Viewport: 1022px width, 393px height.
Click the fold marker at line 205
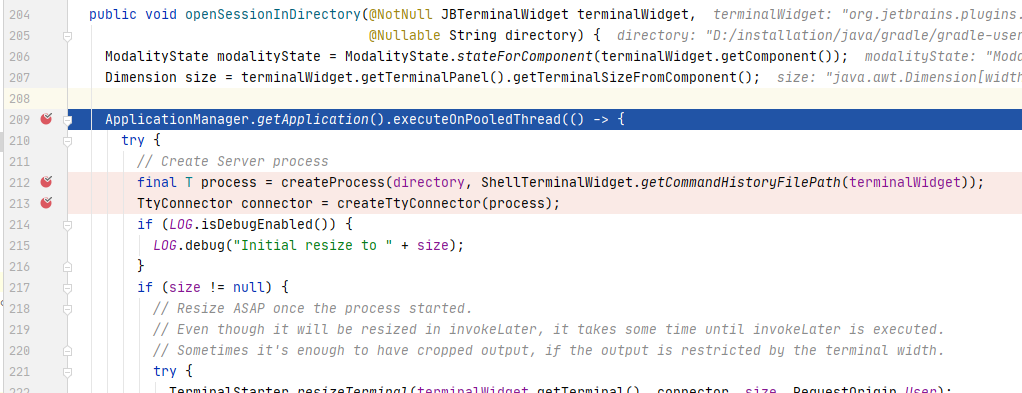click(x=67, y=36)
